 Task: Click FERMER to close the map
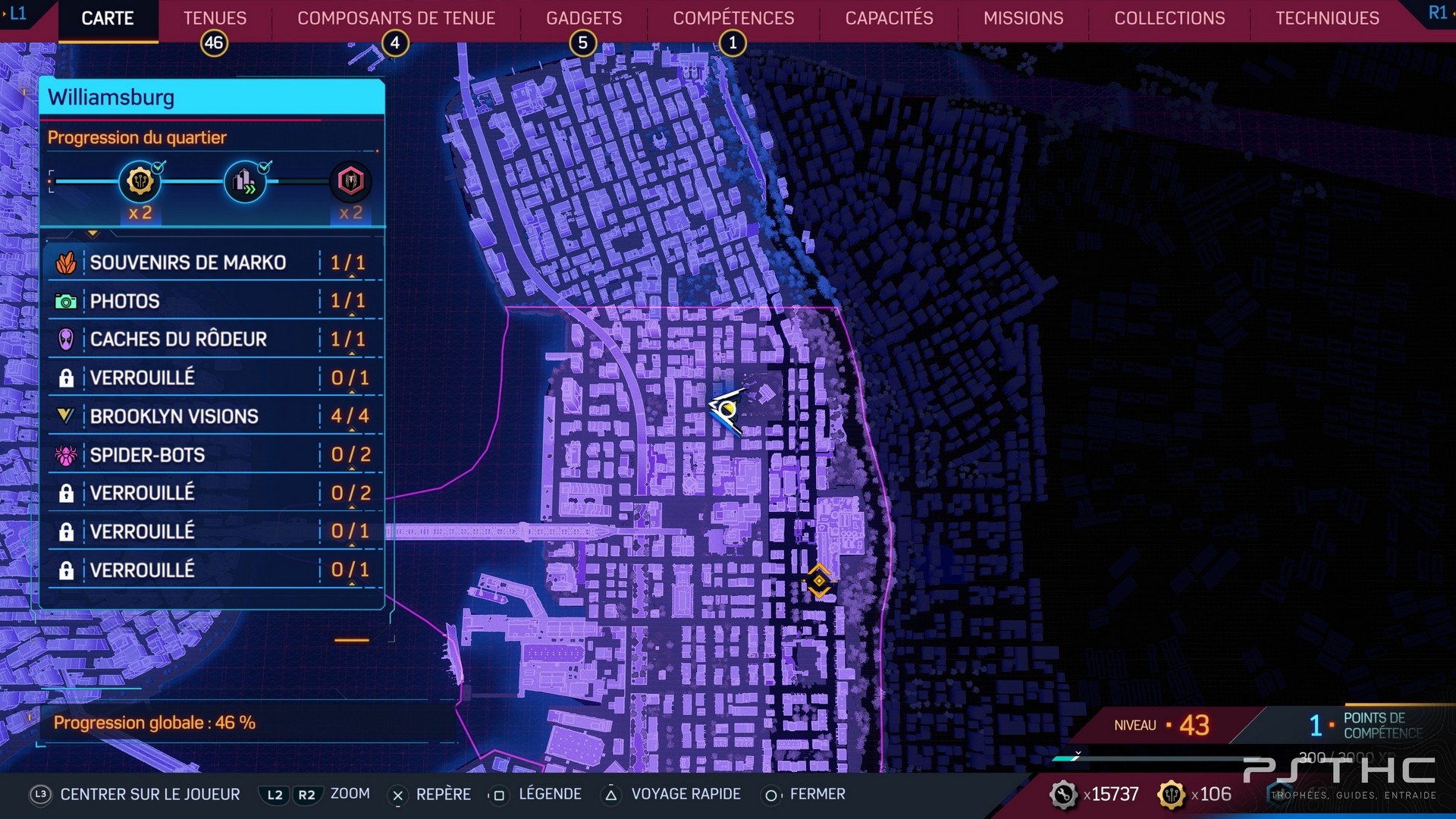click(817, 794)
